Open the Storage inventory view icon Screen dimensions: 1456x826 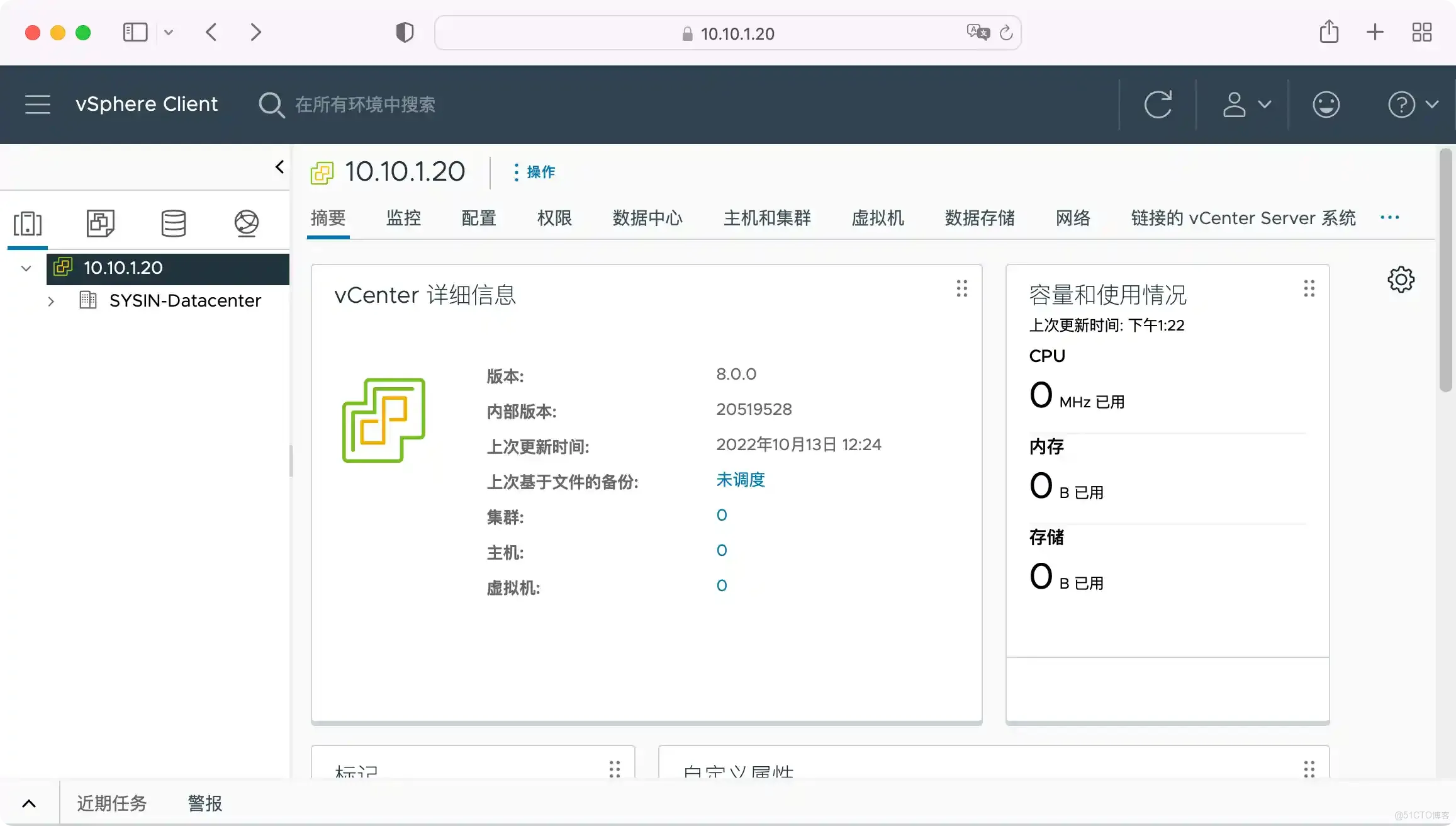click(x=174, y=223)
